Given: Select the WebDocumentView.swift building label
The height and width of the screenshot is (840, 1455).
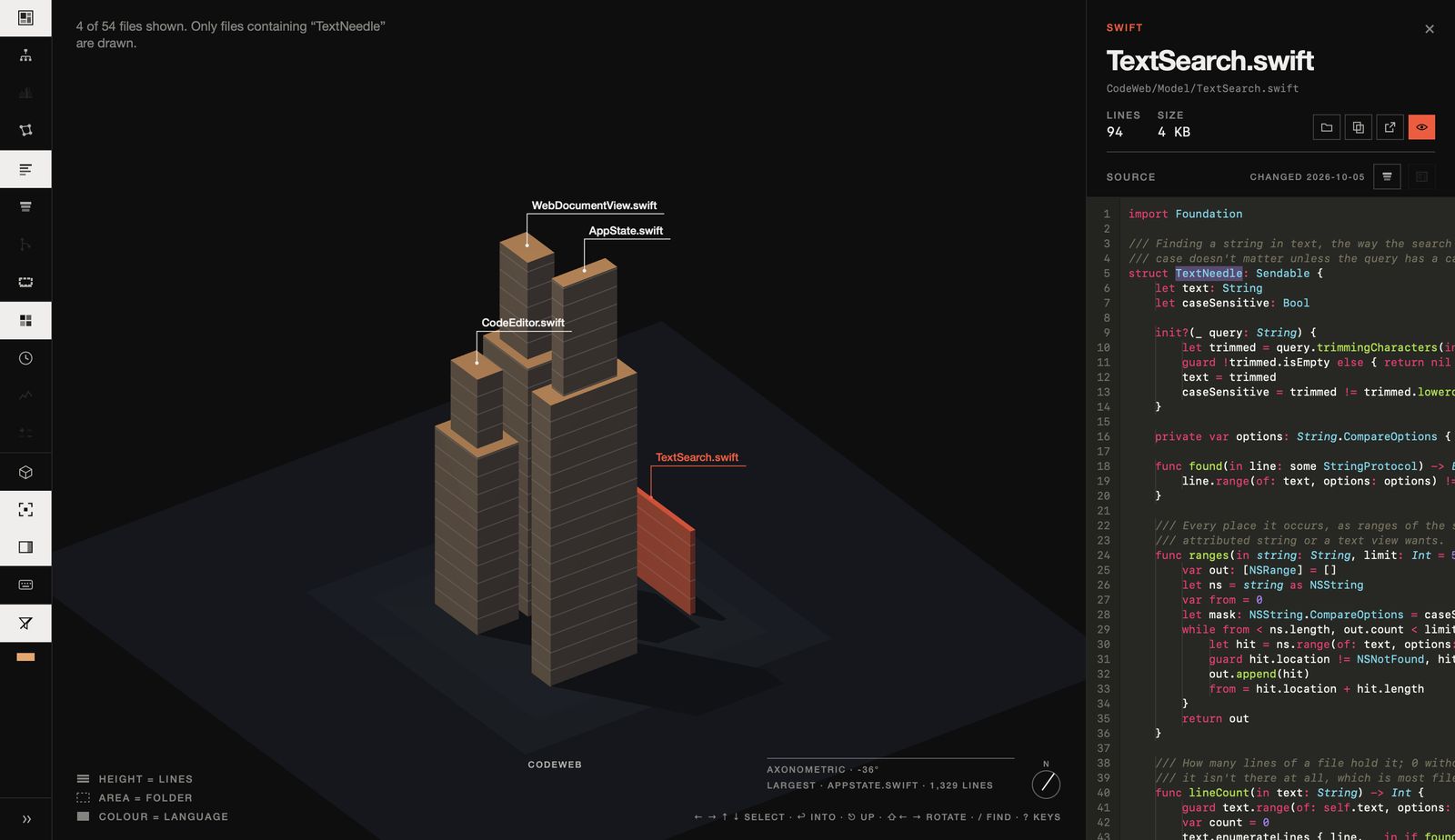Looking at the screenshot, I should [x=594, y=205].
